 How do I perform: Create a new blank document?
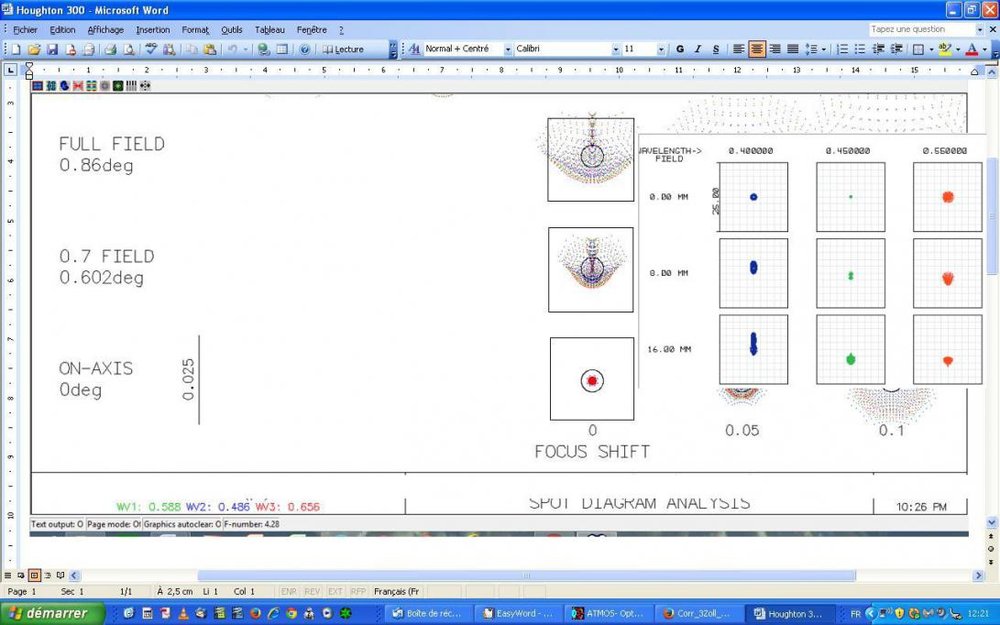[16, 49]
